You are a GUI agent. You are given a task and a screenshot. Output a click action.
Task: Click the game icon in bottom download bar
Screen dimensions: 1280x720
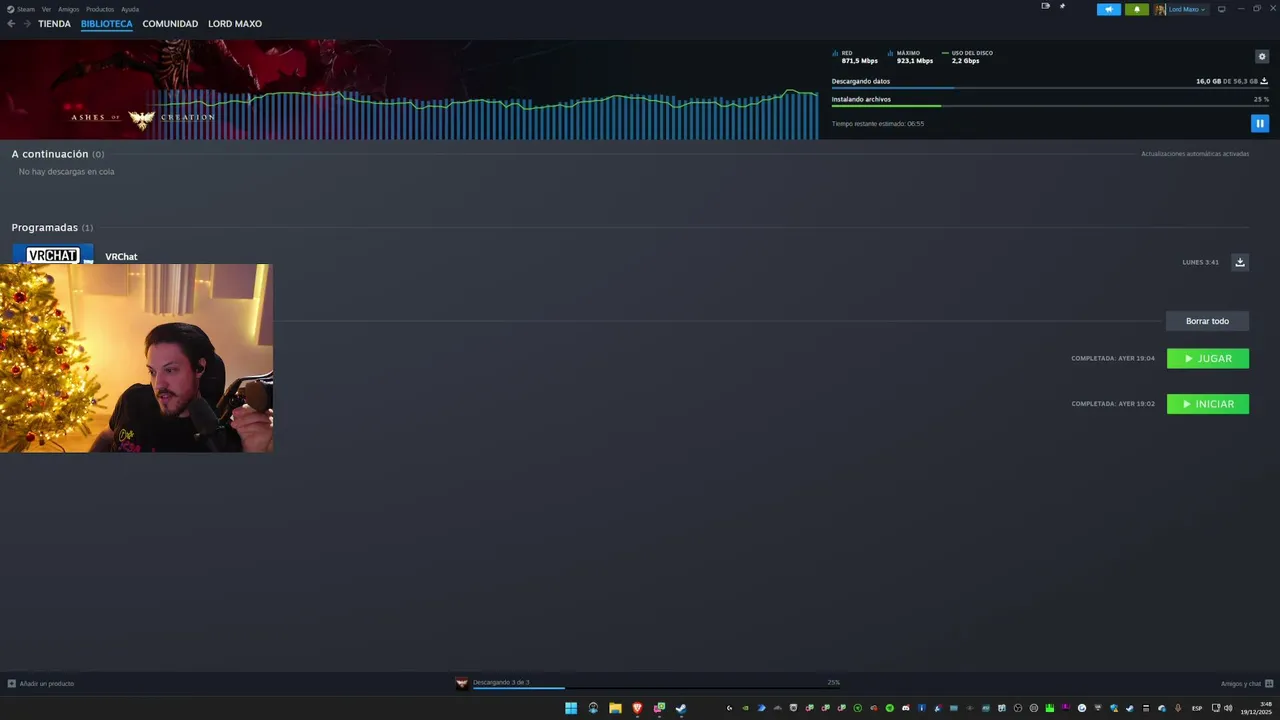coord(462,683)
